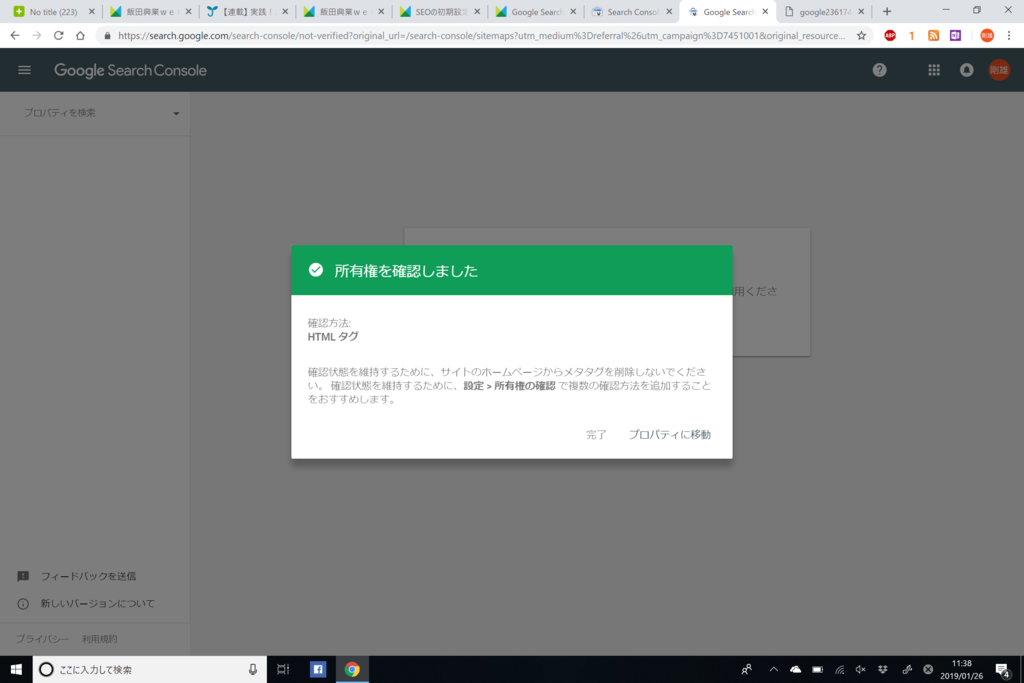Go back with the browser back arrow
The height and width of the screenshot is (683, 1024).
pyautogui.click(x=15, y=35)
